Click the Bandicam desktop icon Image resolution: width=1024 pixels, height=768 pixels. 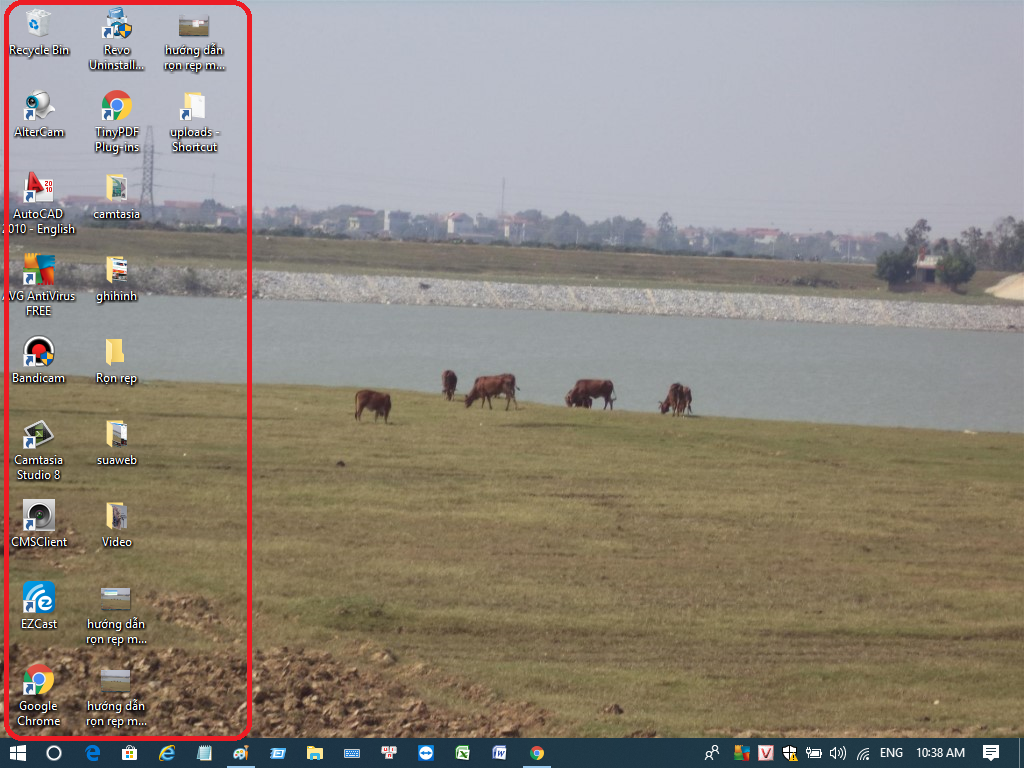coord(39,352)
